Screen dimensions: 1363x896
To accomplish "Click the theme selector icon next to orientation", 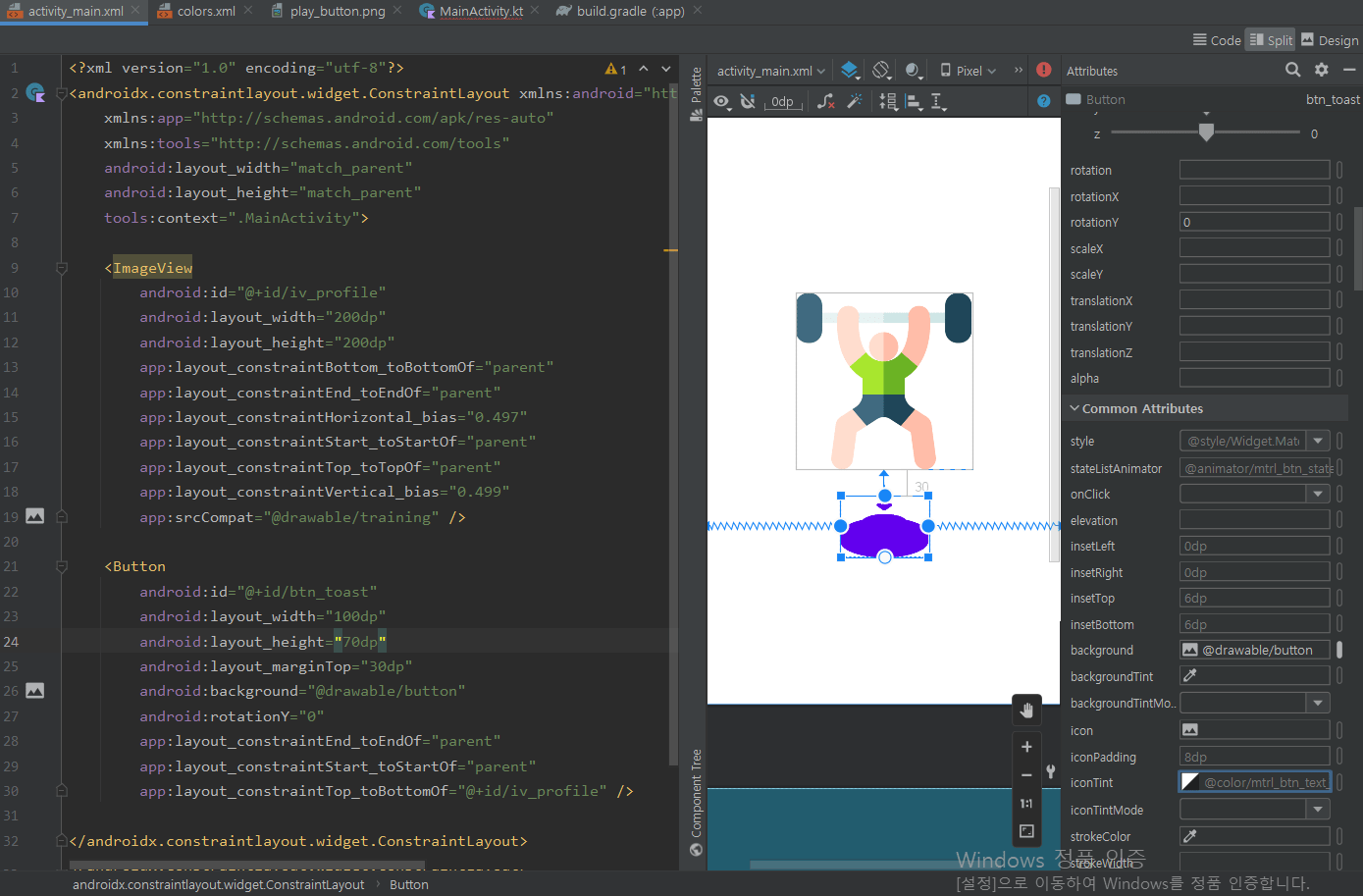I will coord(912,70).
